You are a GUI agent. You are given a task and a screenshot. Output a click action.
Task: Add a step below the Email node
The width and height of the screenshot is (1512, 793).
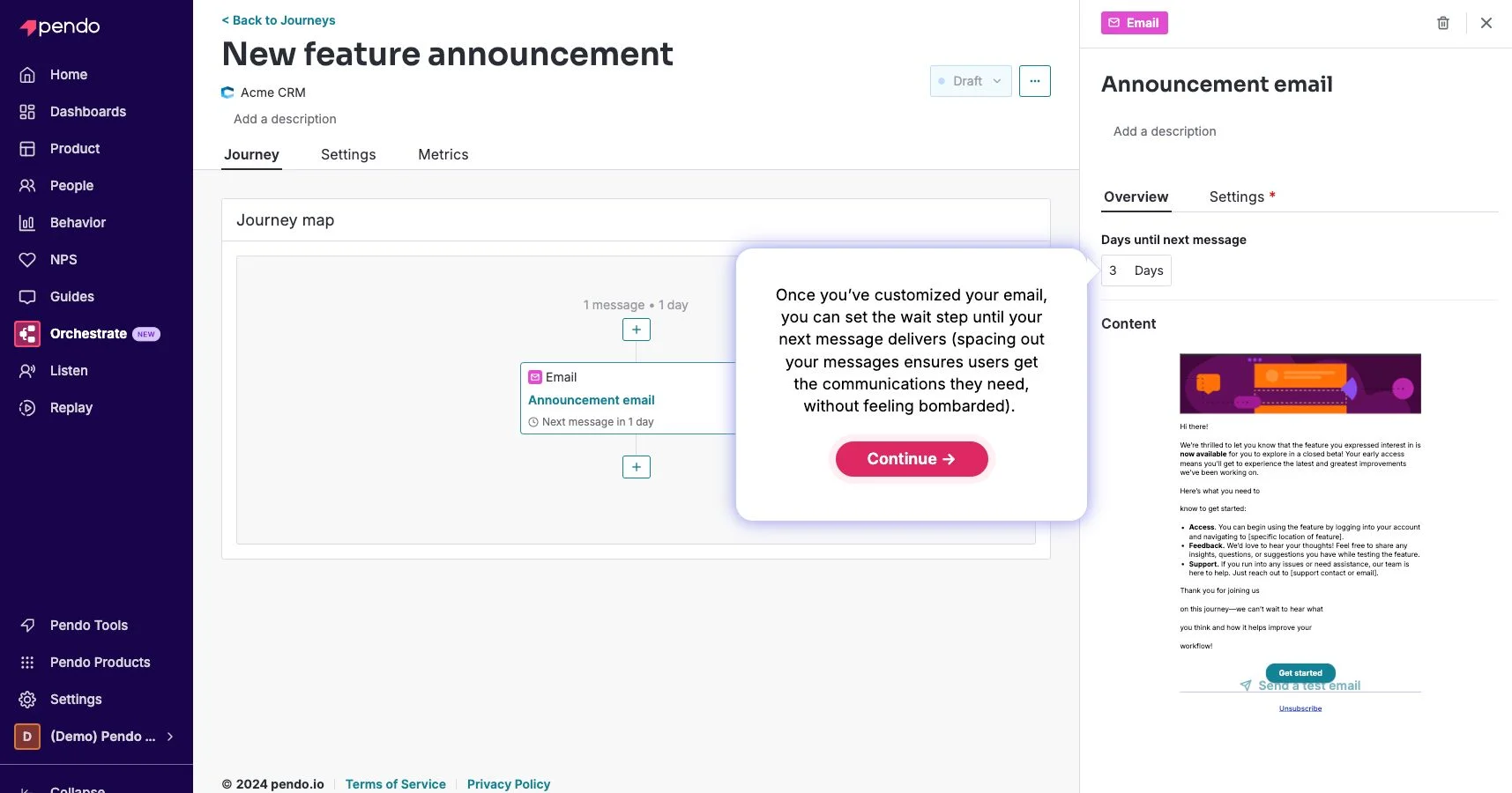coord(637,467)
